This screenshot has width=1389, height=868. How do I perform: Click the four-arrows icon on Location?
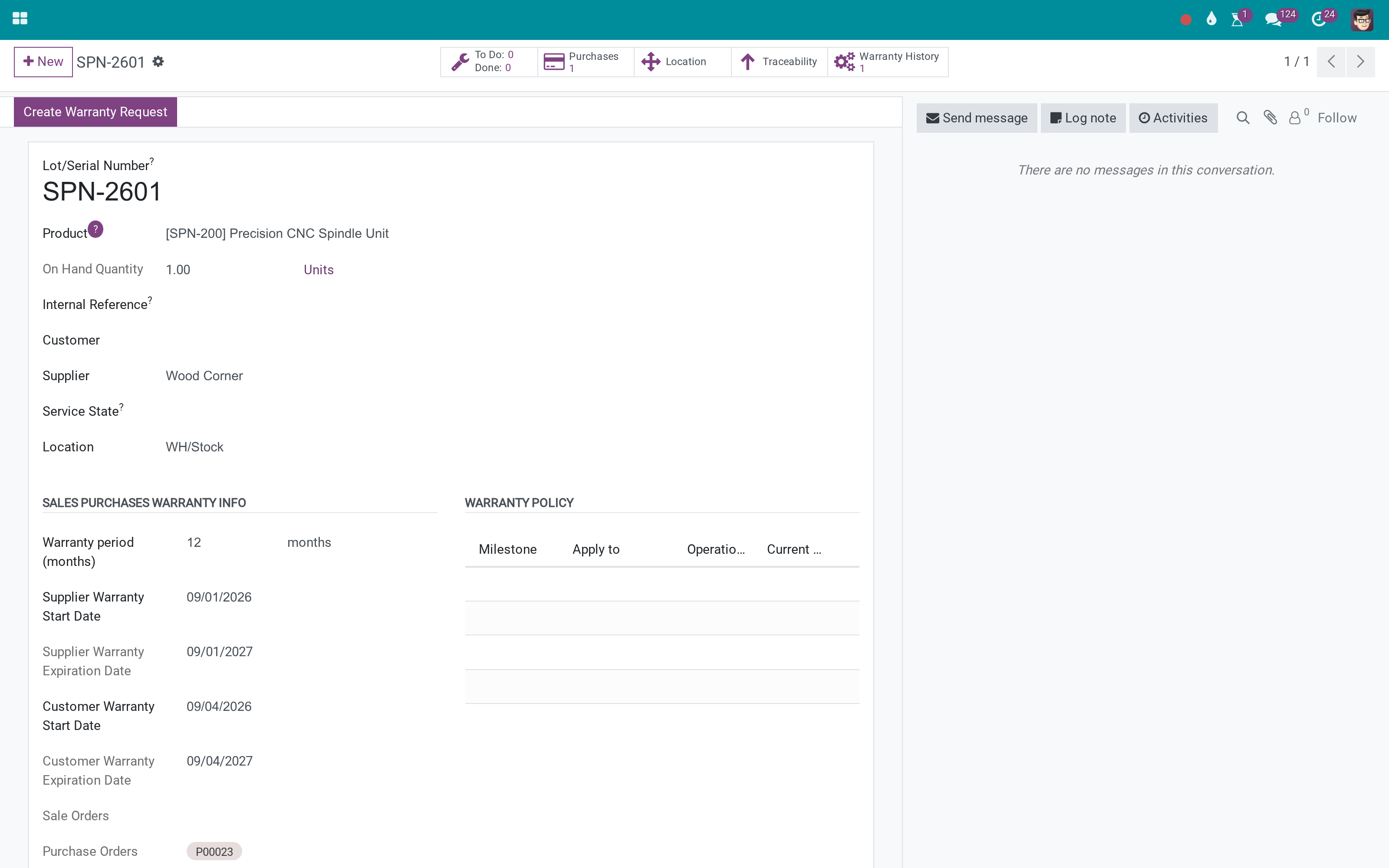click(651, 62)
